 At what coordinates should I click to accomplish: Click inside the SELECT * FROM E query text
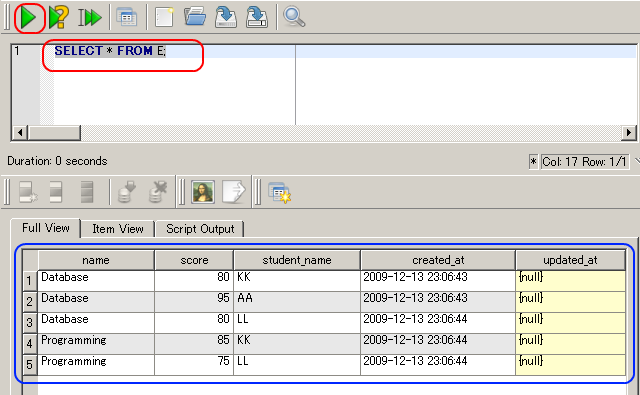pyautogui.click(x=110, y=51)
